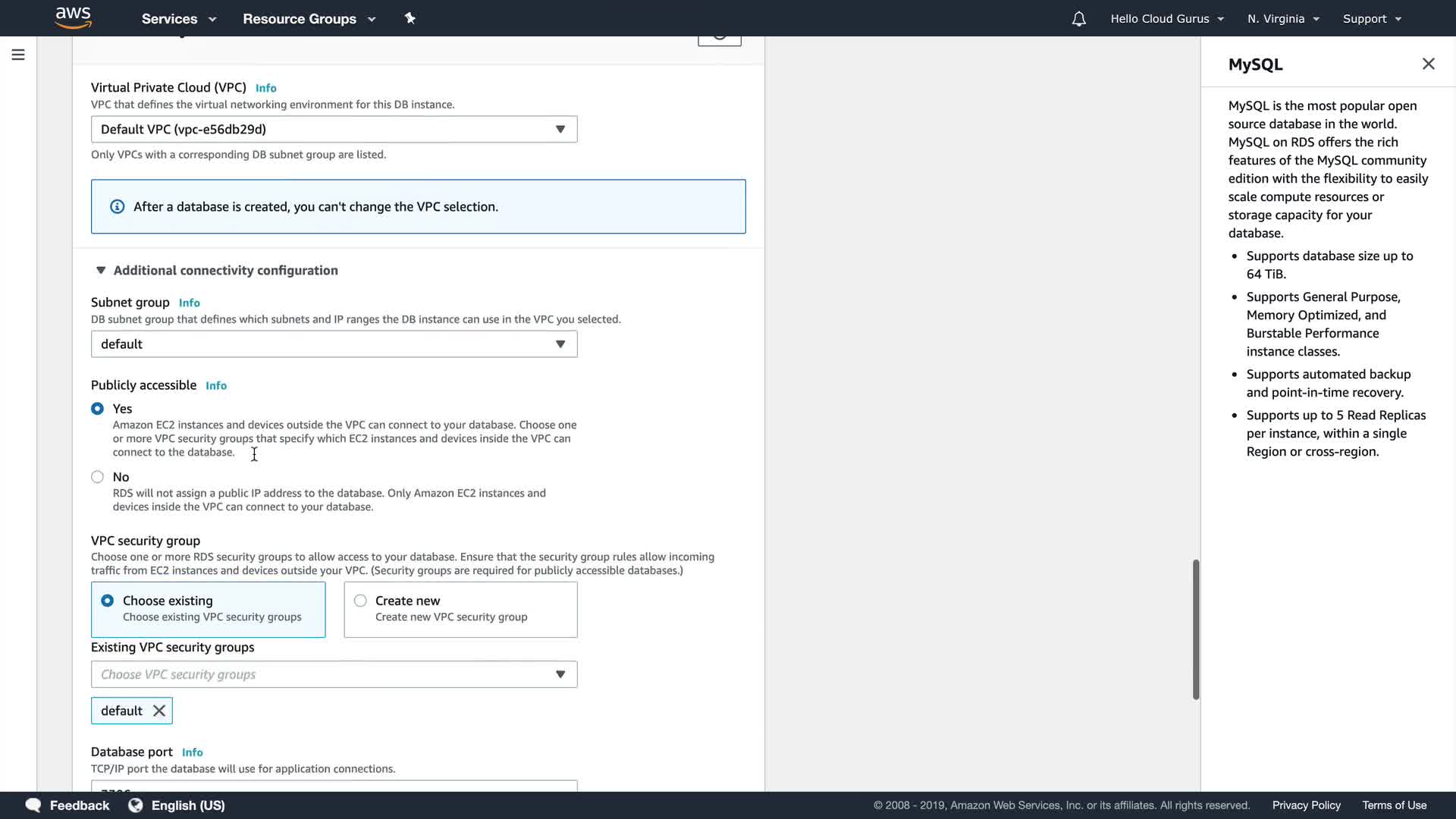Viewport: 1456px width, 819px height.
Task: Select No for Publicly accessible
Action: pos(98,477)
